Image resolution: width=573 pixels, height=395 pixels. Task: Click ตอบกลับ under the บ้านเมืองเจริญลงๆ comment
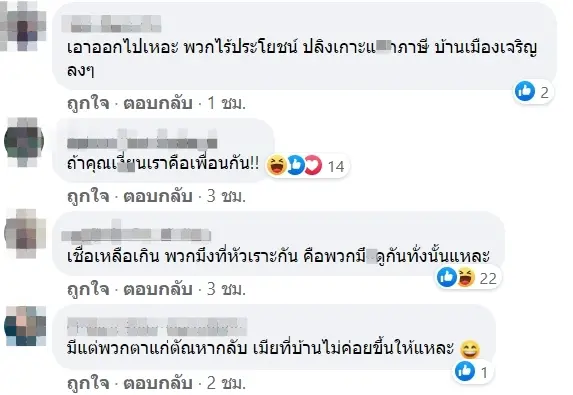tap(158, 104)
